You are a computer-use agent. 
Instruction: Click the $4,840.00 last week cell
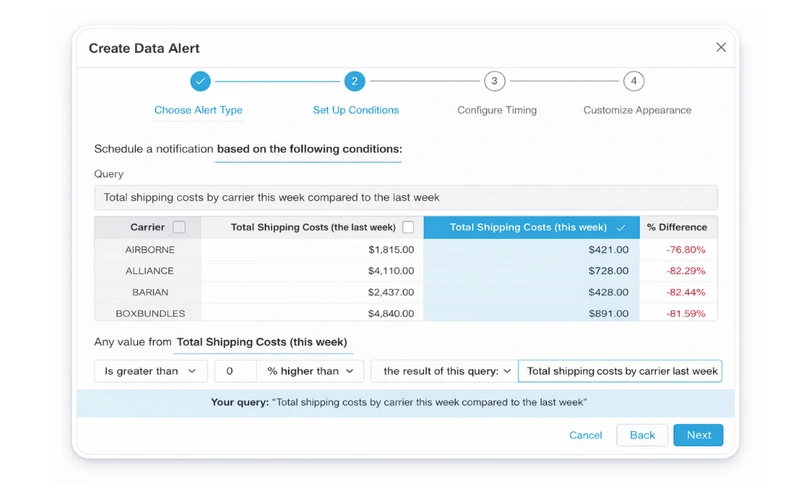tap(391, 313)
